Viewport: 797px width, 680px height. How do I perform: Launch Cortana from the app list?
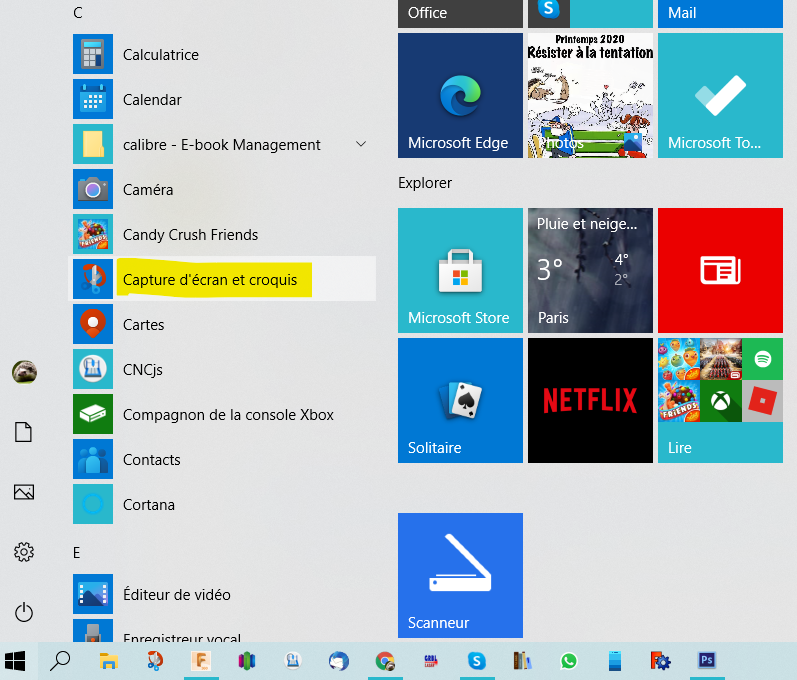click(x=222, y=504)
